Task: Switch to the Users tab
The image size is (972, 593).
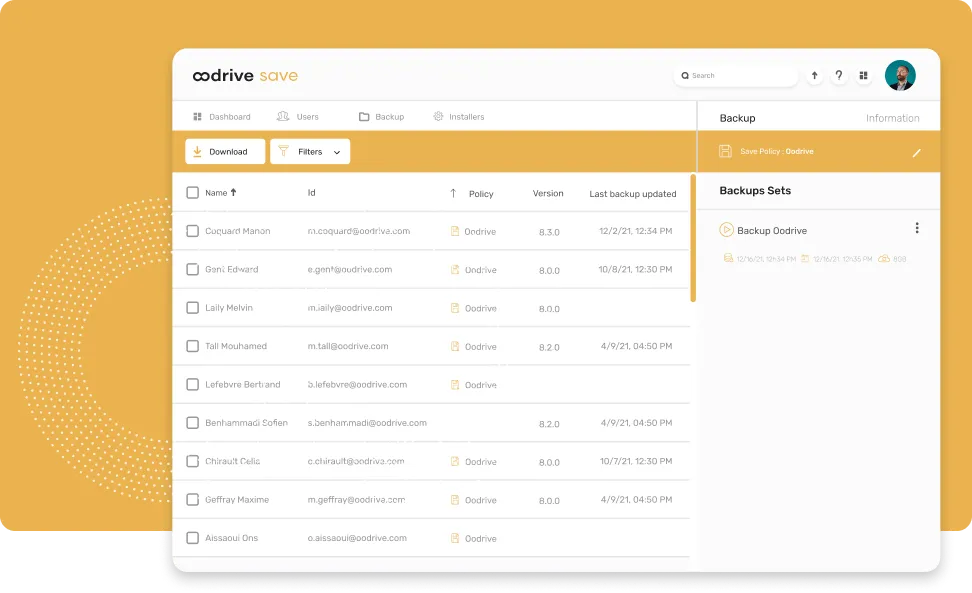Action: point(298,116)
